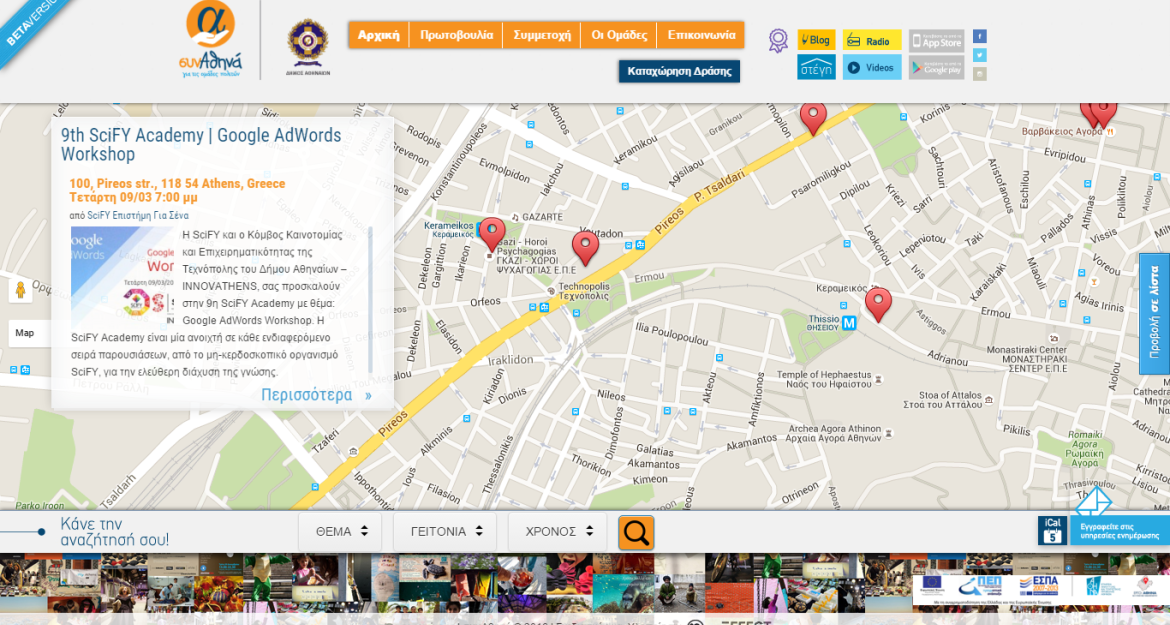Click the Προβολή σε λίστα side tab

1154,313
